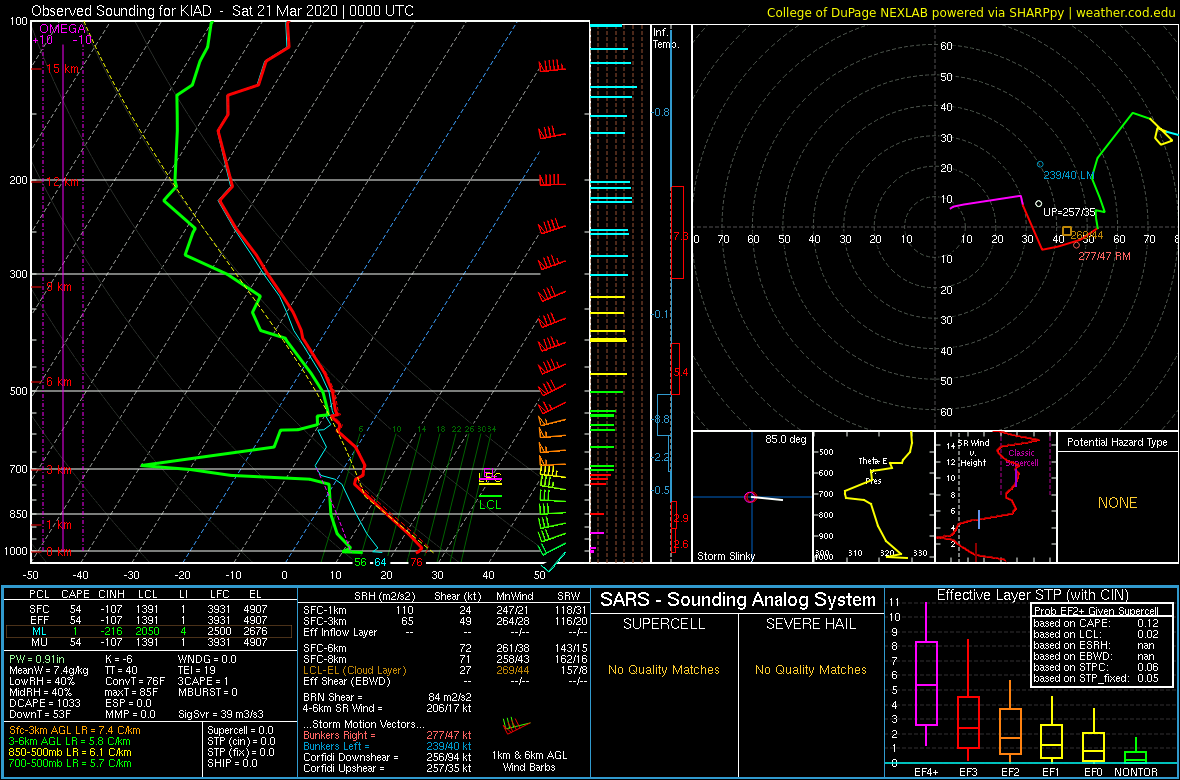The height and width of the screenshot is (780, 1180).
Task: Open the weather.cod.edu credit text
Action: tap(972, 12)
